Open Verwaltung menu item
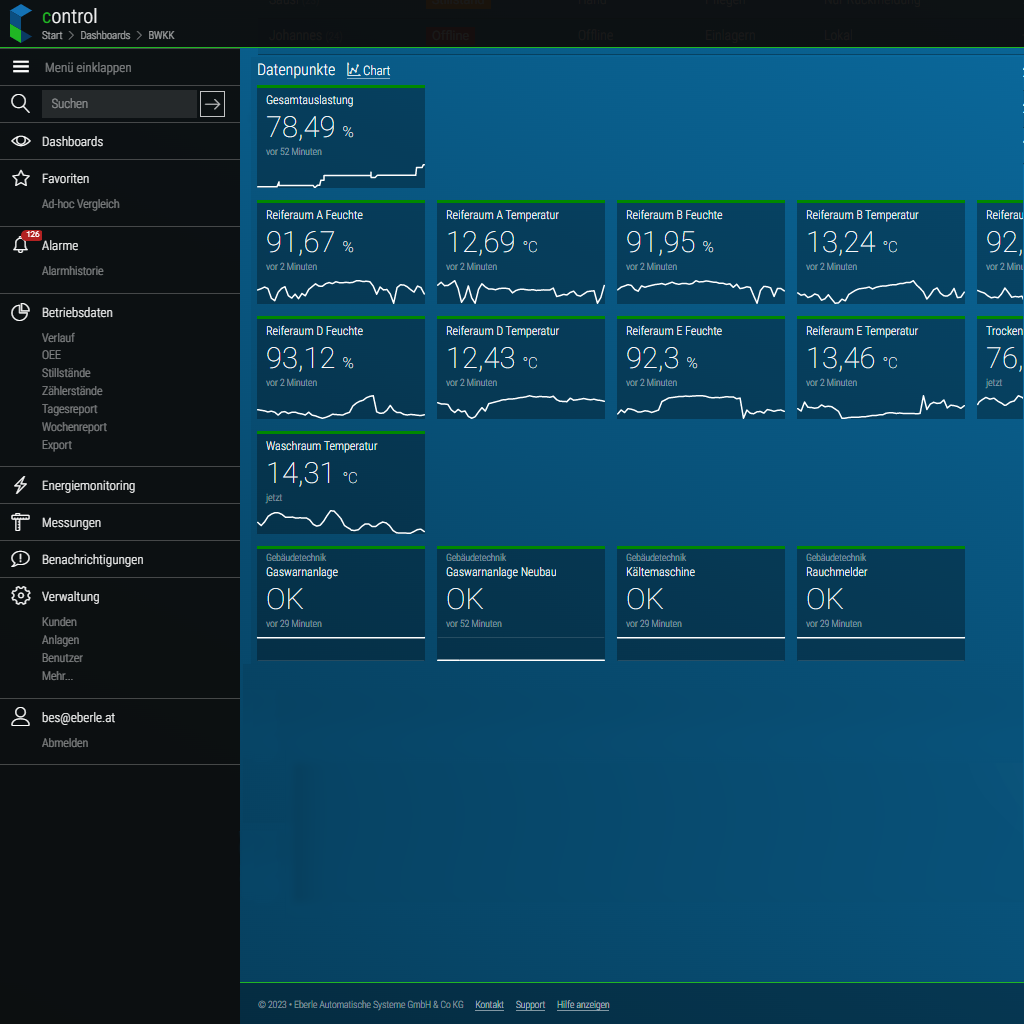 71,597
